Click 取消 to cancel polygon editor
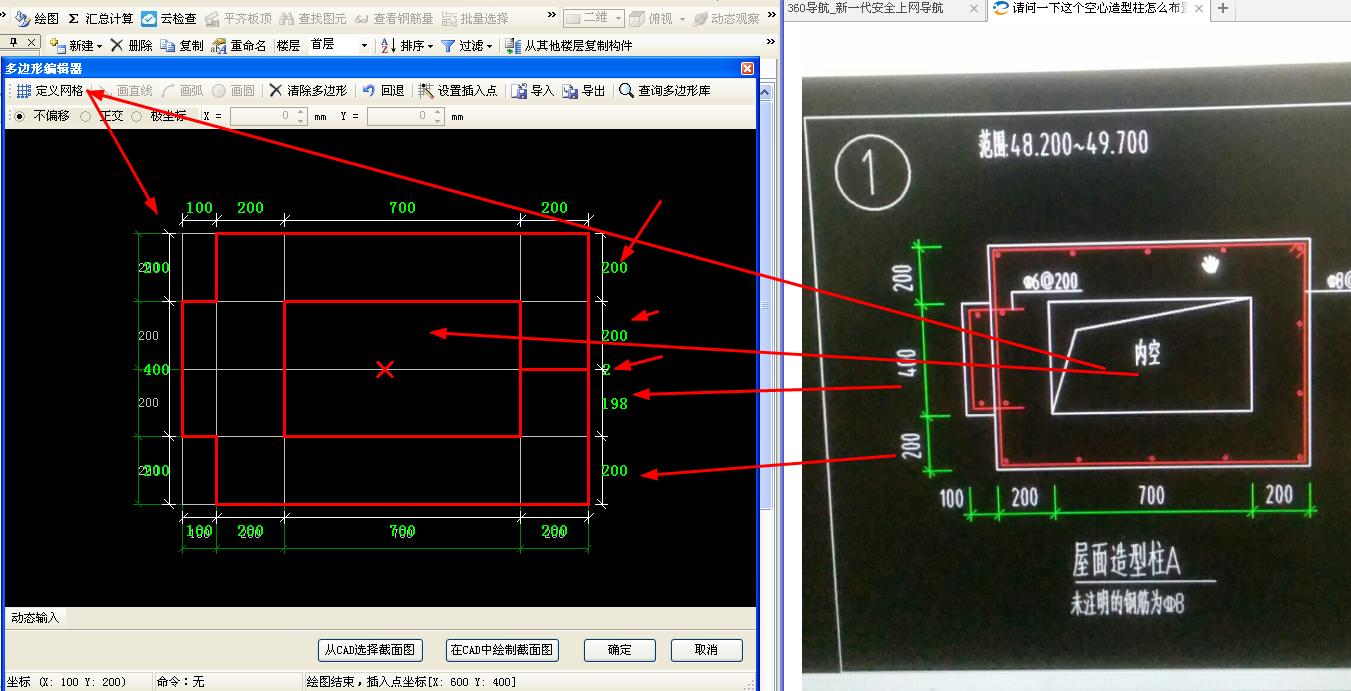This screenshot has height=691, width=1351. (x=706, y=650)
